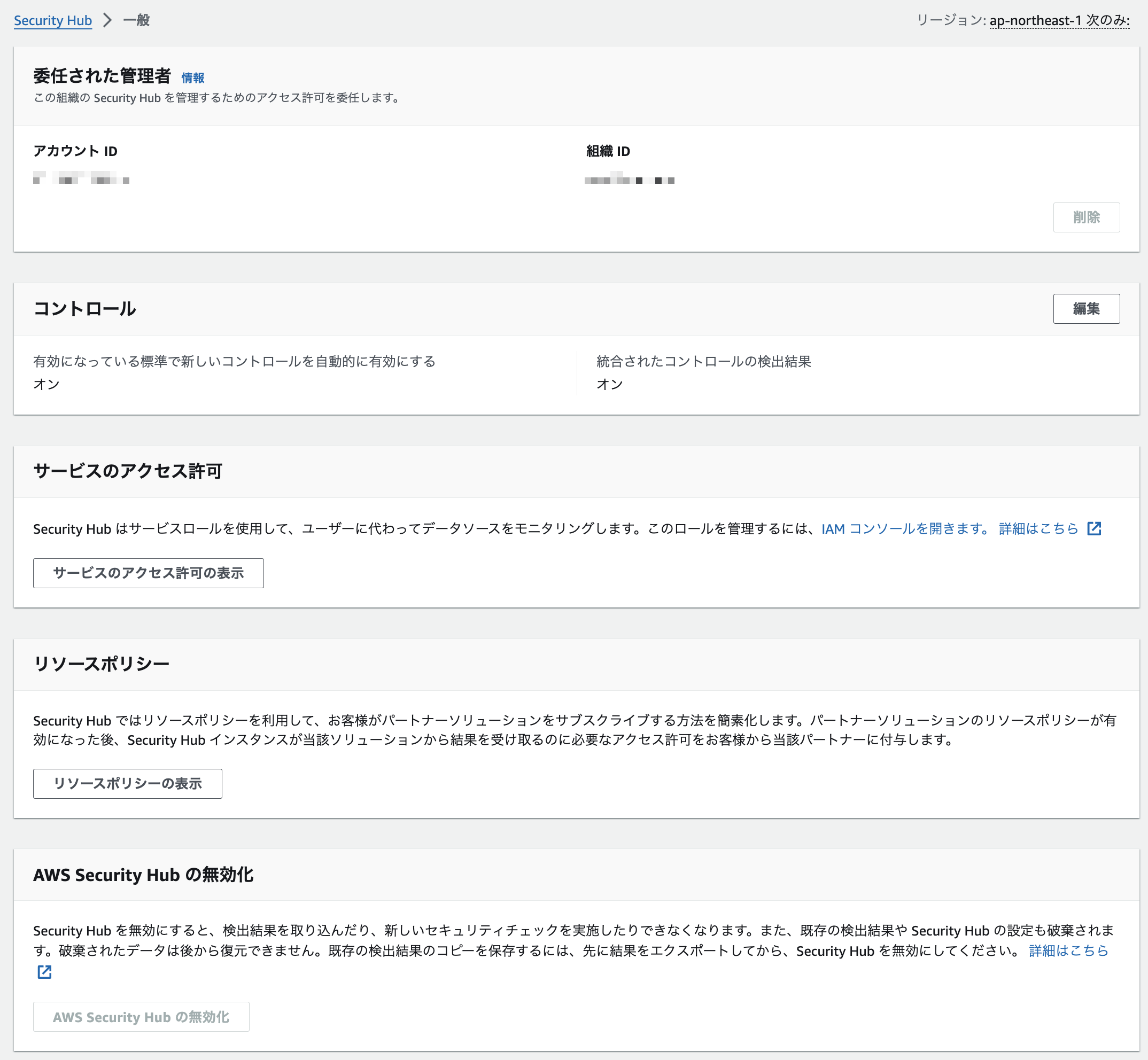The width and height of the screenshot is (1148, 1060).
Task: Open 詳細はこちら link in 無効化 section
Action: (1068, 950)
